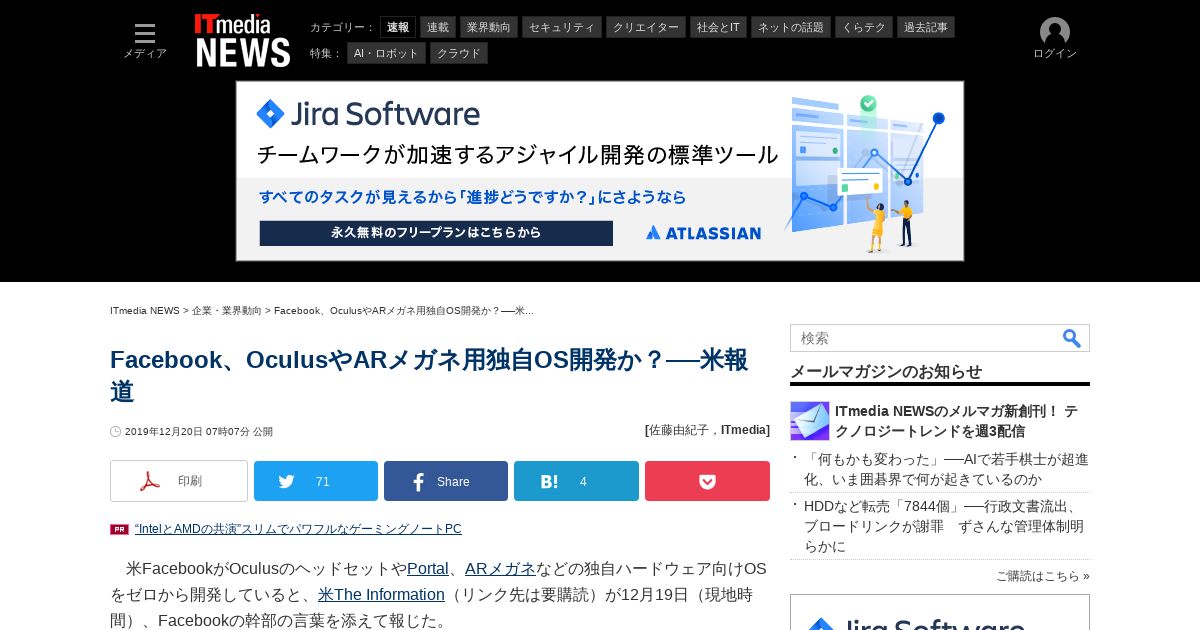The height and width of the screenshot is (630, 1200).
Task: Select the 連載 category tab
Action: (x=438, y=27)
